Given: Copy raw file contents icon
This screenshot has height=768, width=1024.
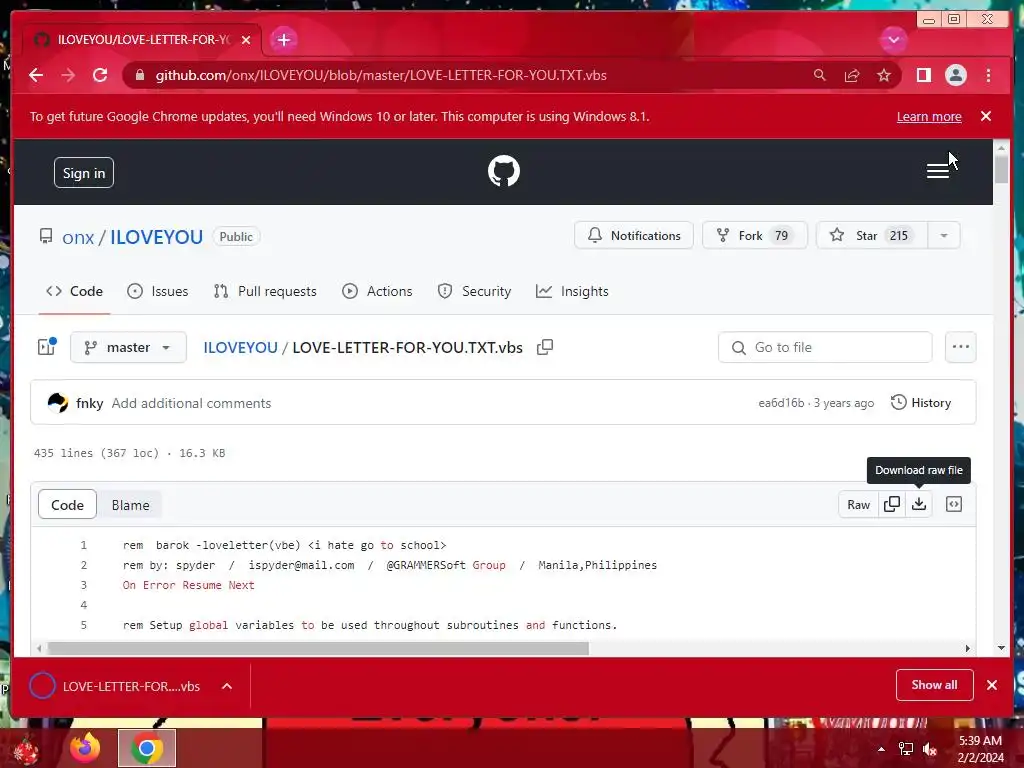Looking at the screenshot, I should point(891,504).
